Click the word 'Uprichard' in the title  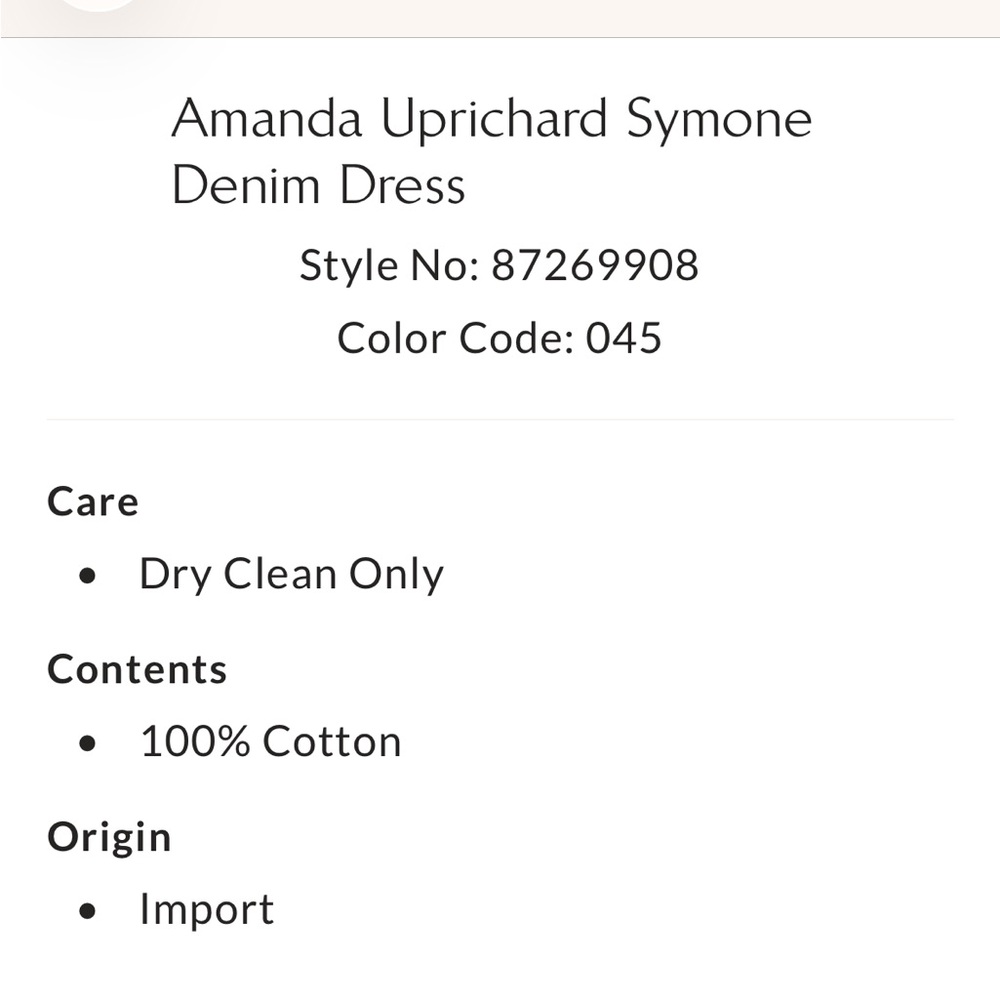(x=496, y=120)
